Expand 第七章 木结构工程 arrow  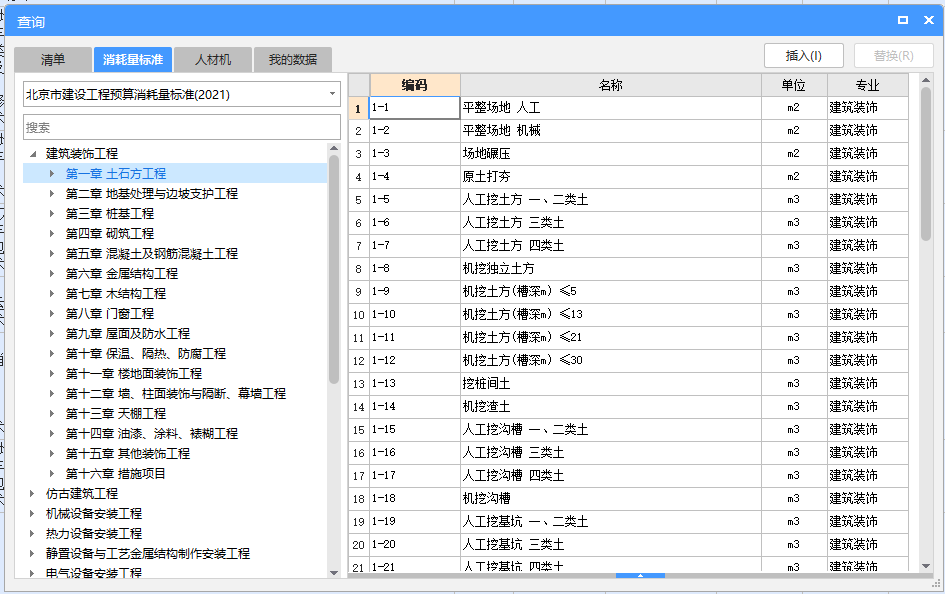click(52, 293)
